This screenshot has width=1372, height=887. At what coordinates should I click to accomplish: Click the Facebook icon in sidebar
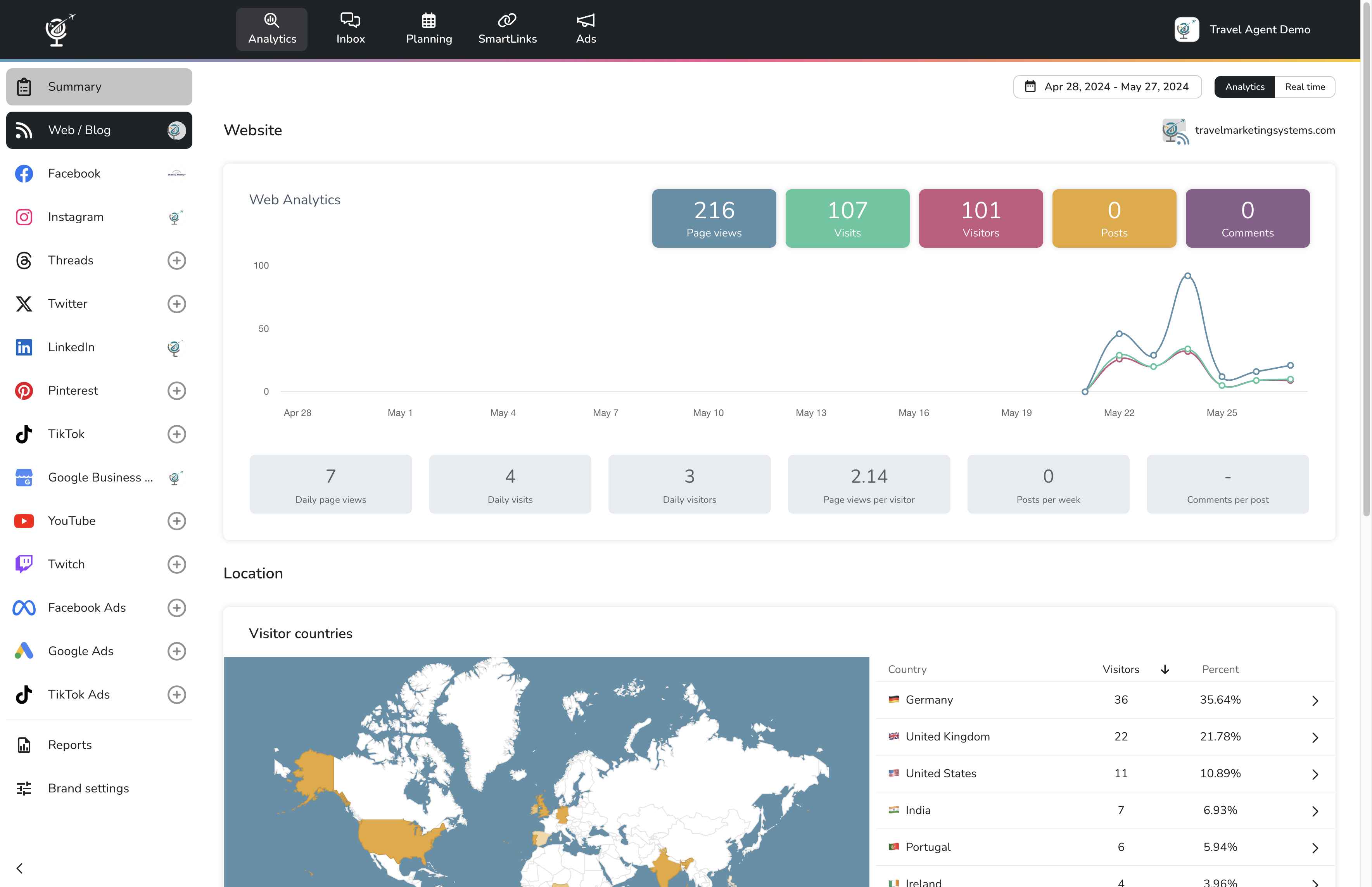[x=24, y=173]
